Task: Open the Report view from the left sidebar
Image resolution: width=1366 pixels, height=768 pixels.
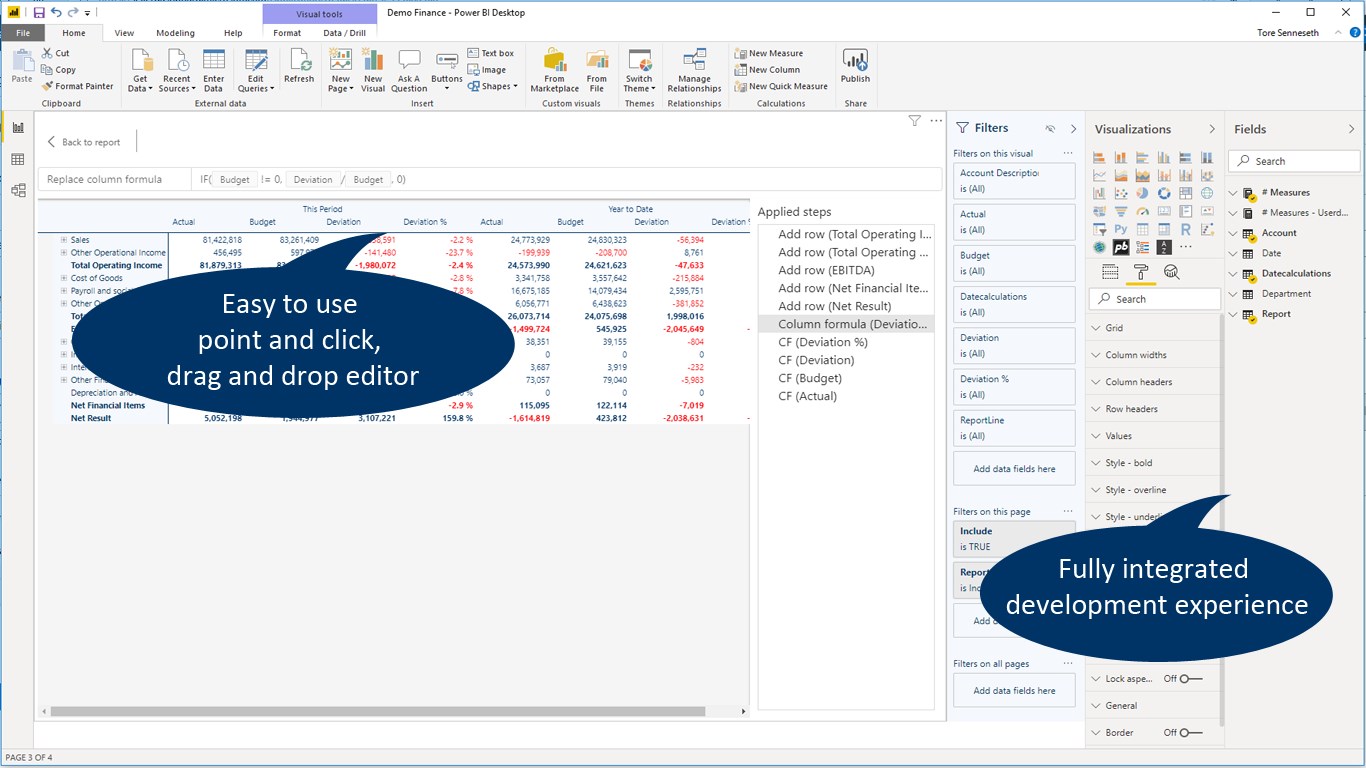Action: [x=18, y=128]
